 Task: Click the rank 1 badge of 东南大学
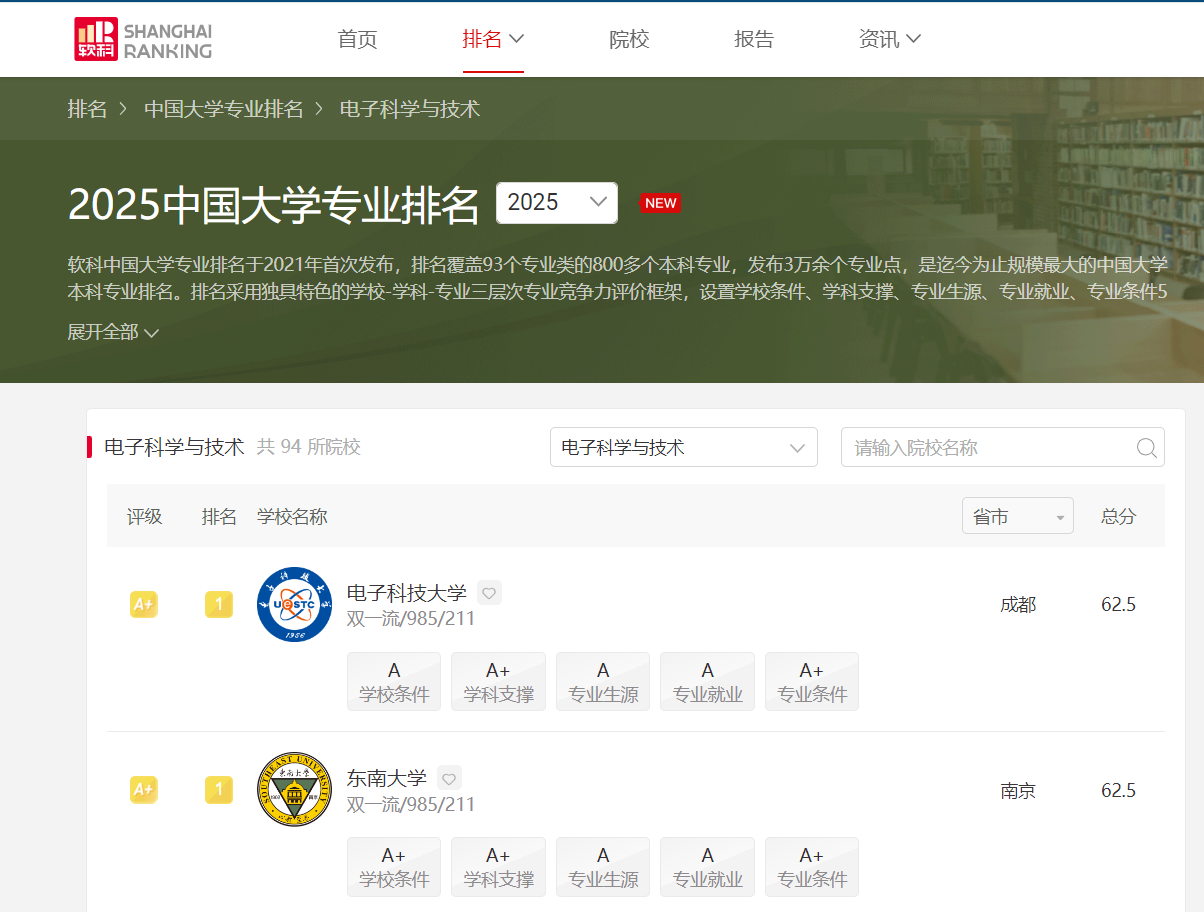click(x=219, y=790)
